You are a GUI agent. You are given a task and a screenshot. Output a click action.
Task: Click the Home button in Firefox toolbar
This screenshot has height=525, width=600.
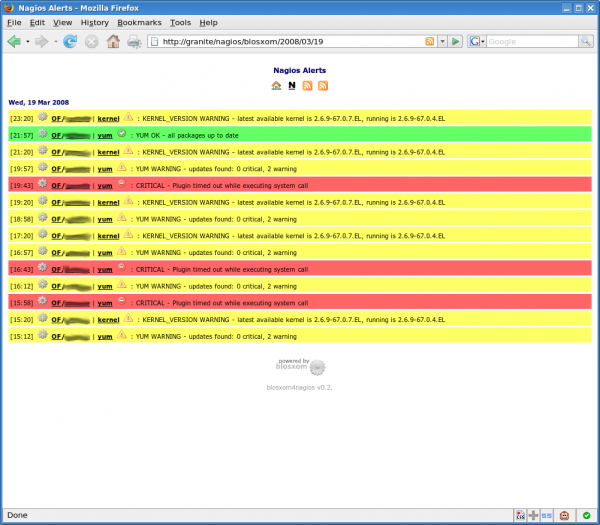pyautogui.click(x=113, y=42)
